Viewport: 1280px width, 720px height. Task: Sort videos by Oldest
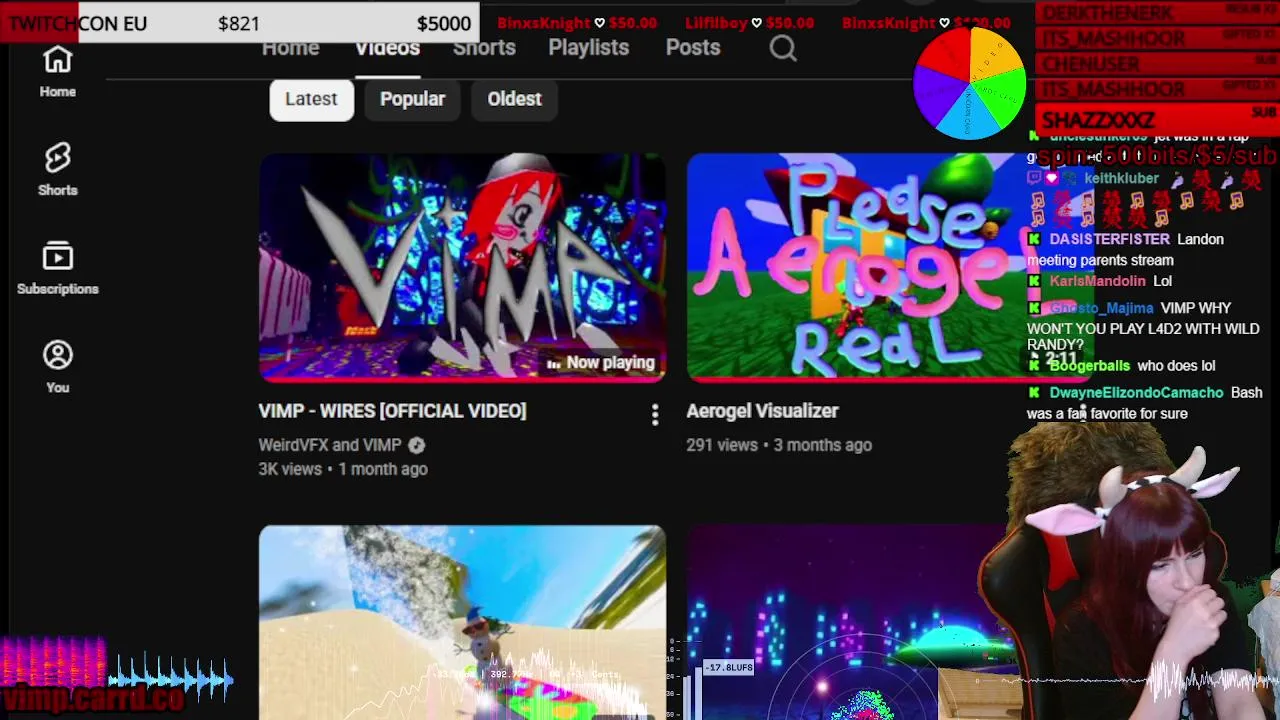click(514, 99)
